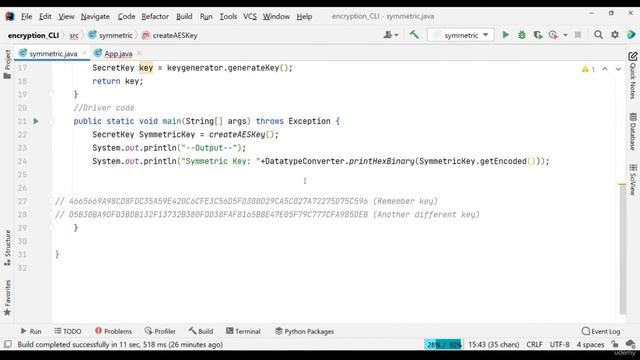Open the symmetric run configuration dropdown

[460, 35]
